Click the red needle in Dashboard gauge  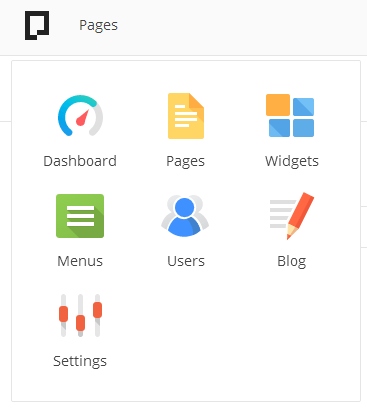tap(83, 118)
